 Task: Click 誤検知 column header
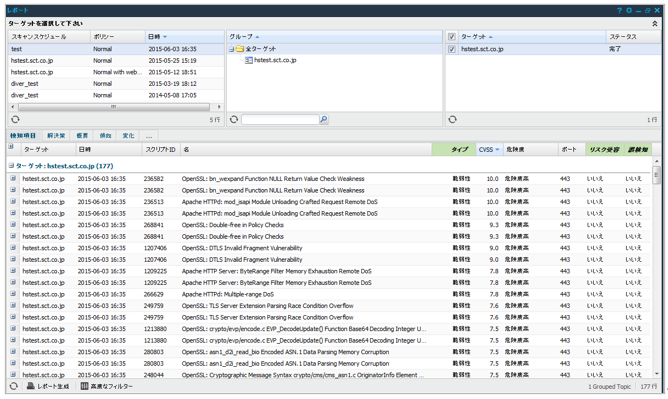[x=638, y=149]
